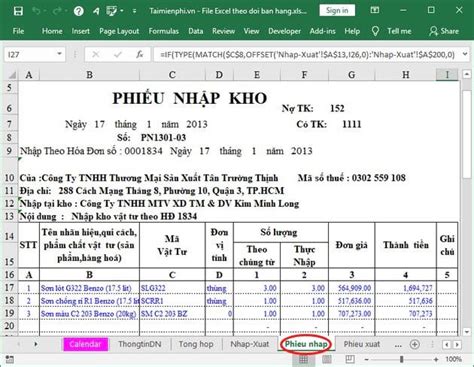Open the File menu
The image size is (474, 367).
[18, 31]
